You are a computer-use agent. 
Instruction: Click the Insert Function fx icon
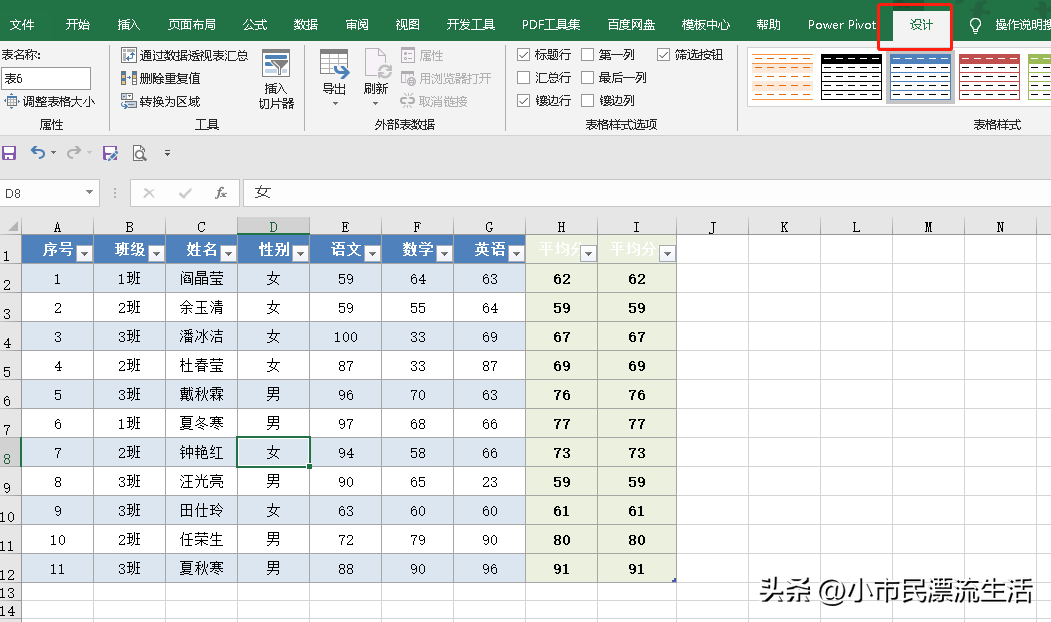(x=221, y=193)
